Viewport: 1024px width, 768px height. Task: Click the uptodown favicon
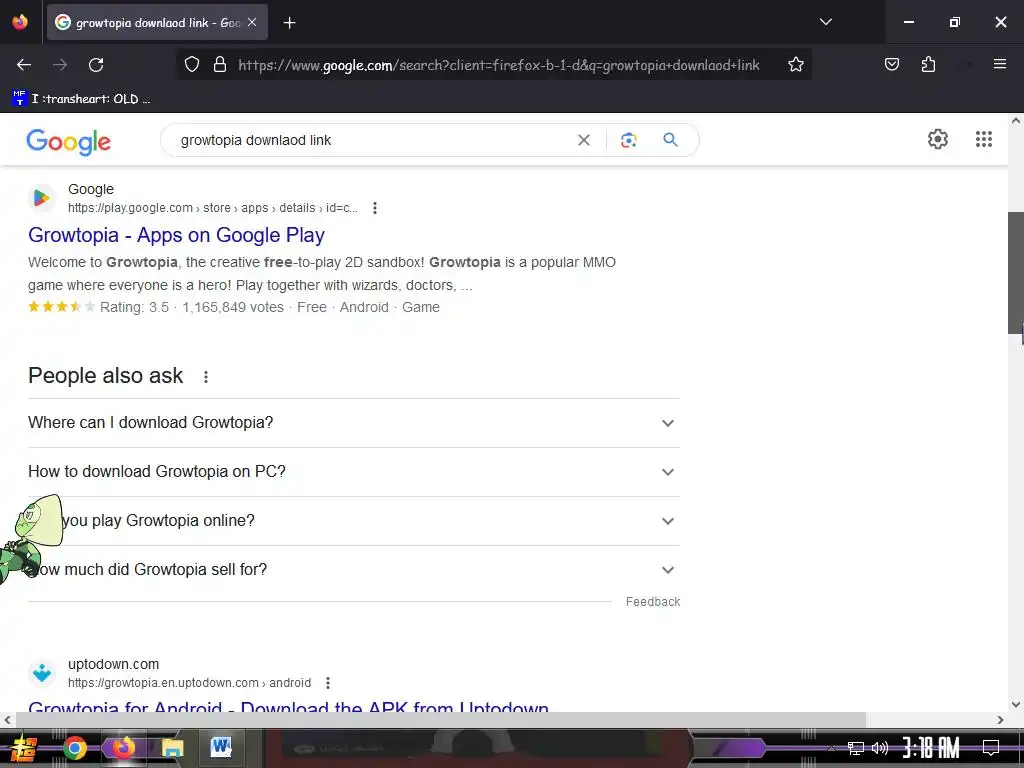pos(42,673)
